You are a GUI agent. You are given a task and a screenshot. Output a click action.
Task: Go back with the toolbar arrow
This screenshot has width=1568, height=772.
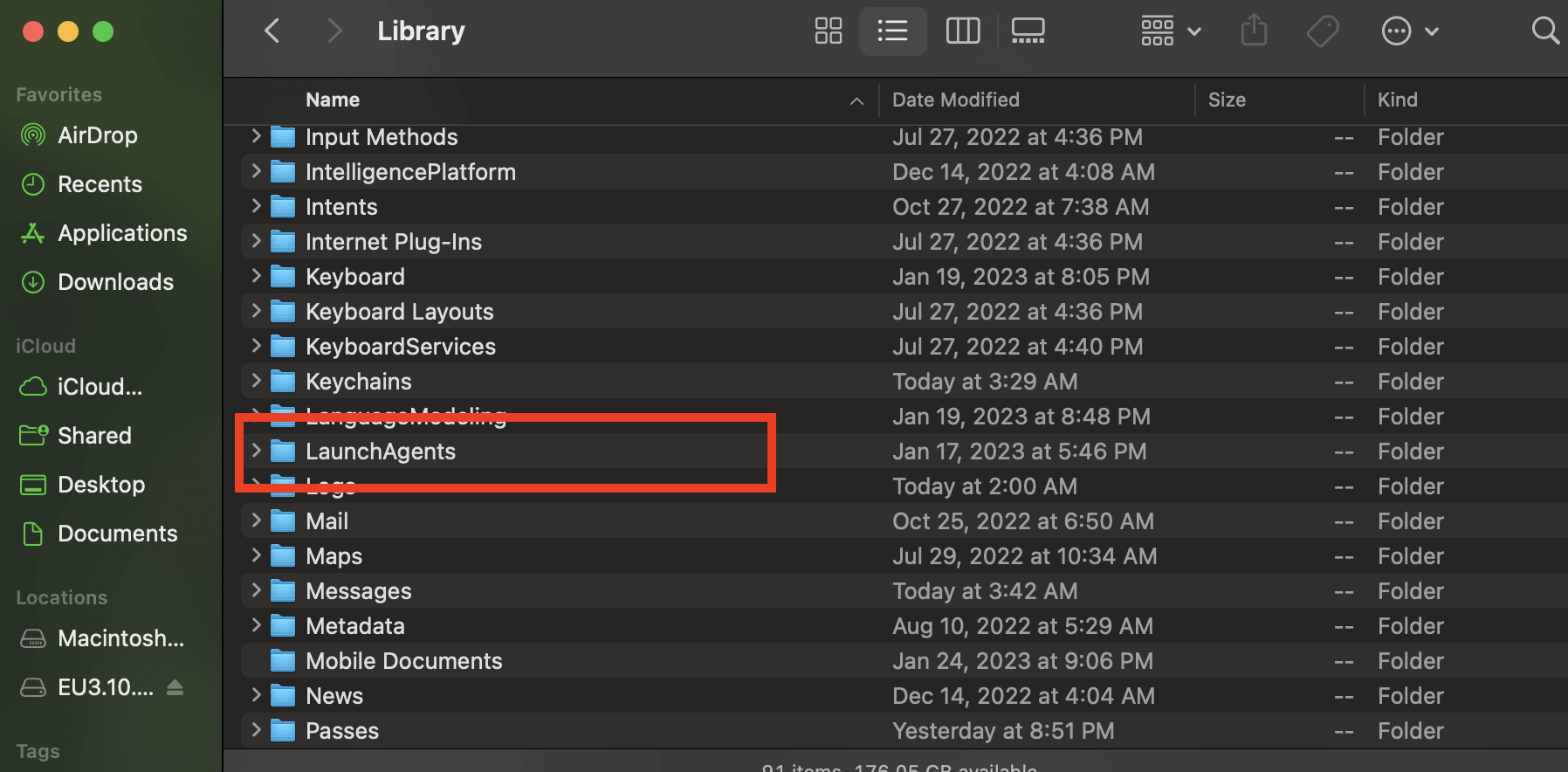(x=272, y=31)
